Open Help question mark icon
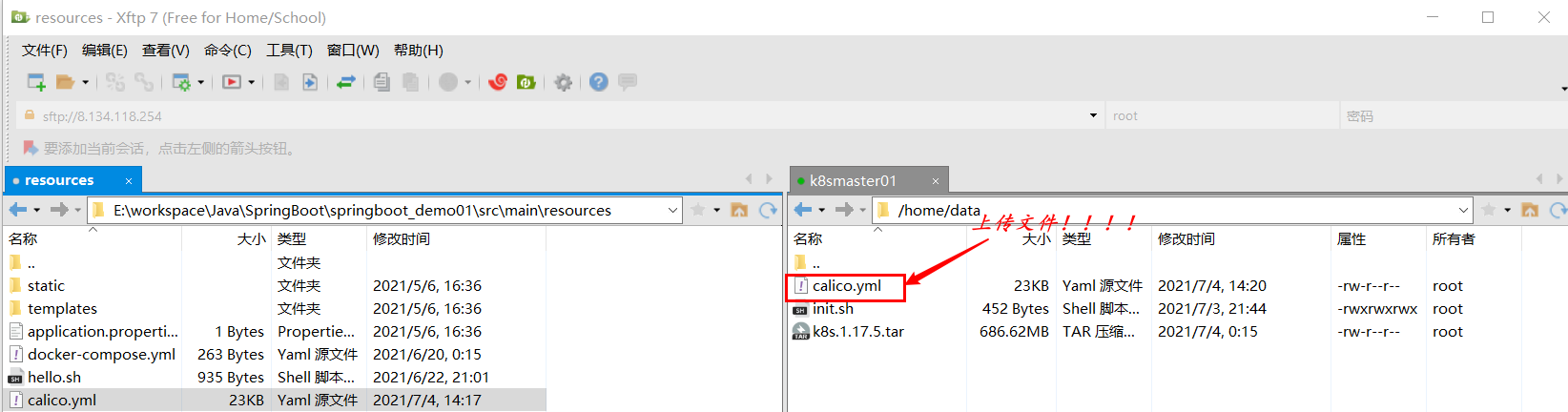Image resolution: width=1568 pixels, height=412 pixels. 599,82
